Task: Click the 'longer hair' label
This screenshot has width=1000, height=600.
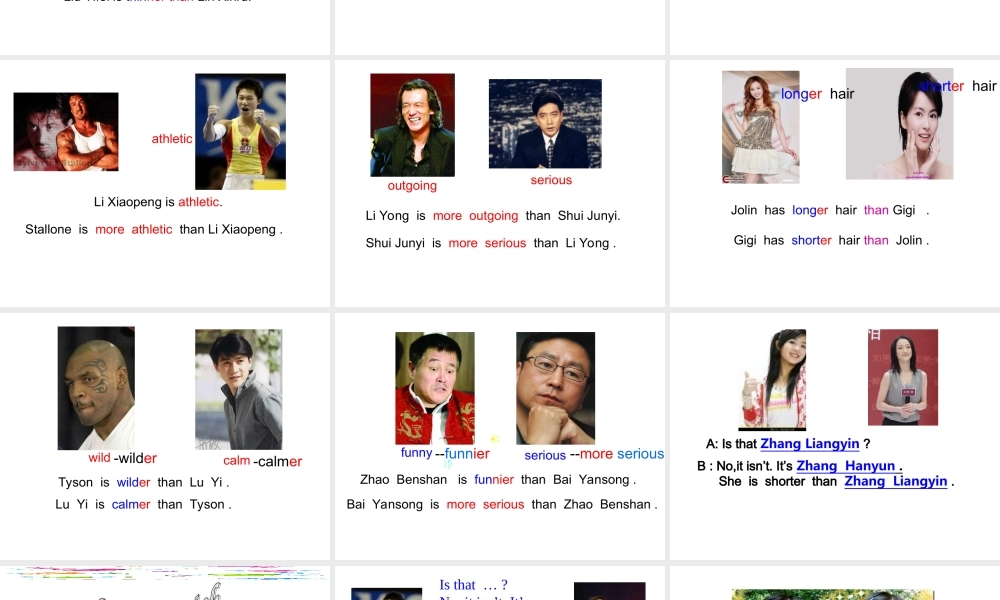Action: click(818, 94)
